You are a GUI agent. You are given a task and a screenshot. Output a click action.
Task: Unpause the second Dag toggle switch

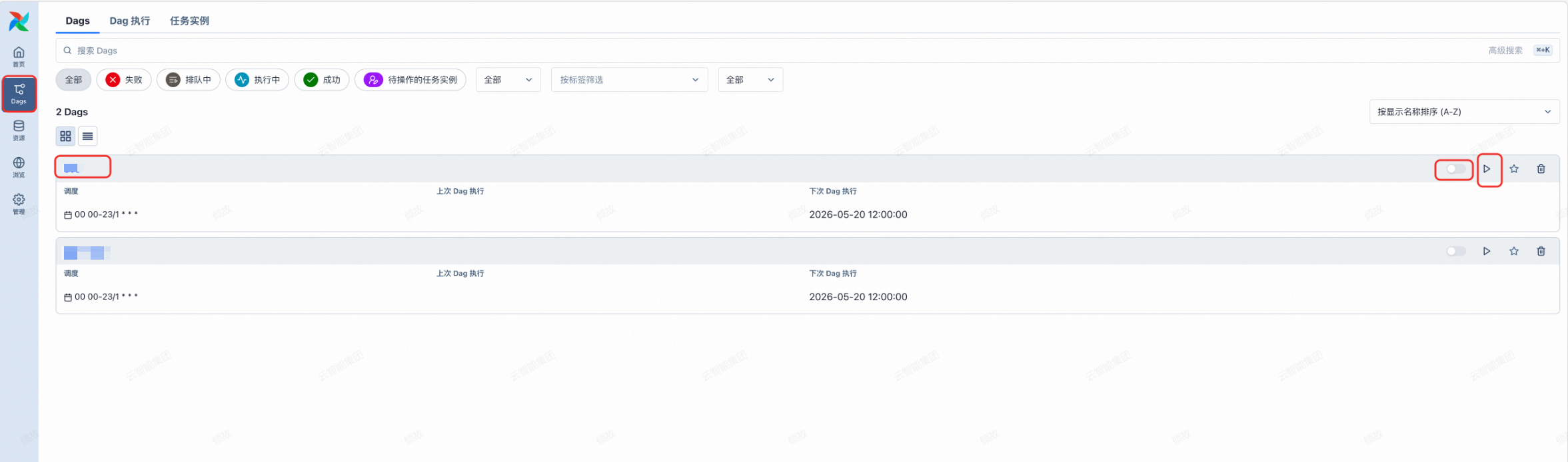pos(1456,251)
